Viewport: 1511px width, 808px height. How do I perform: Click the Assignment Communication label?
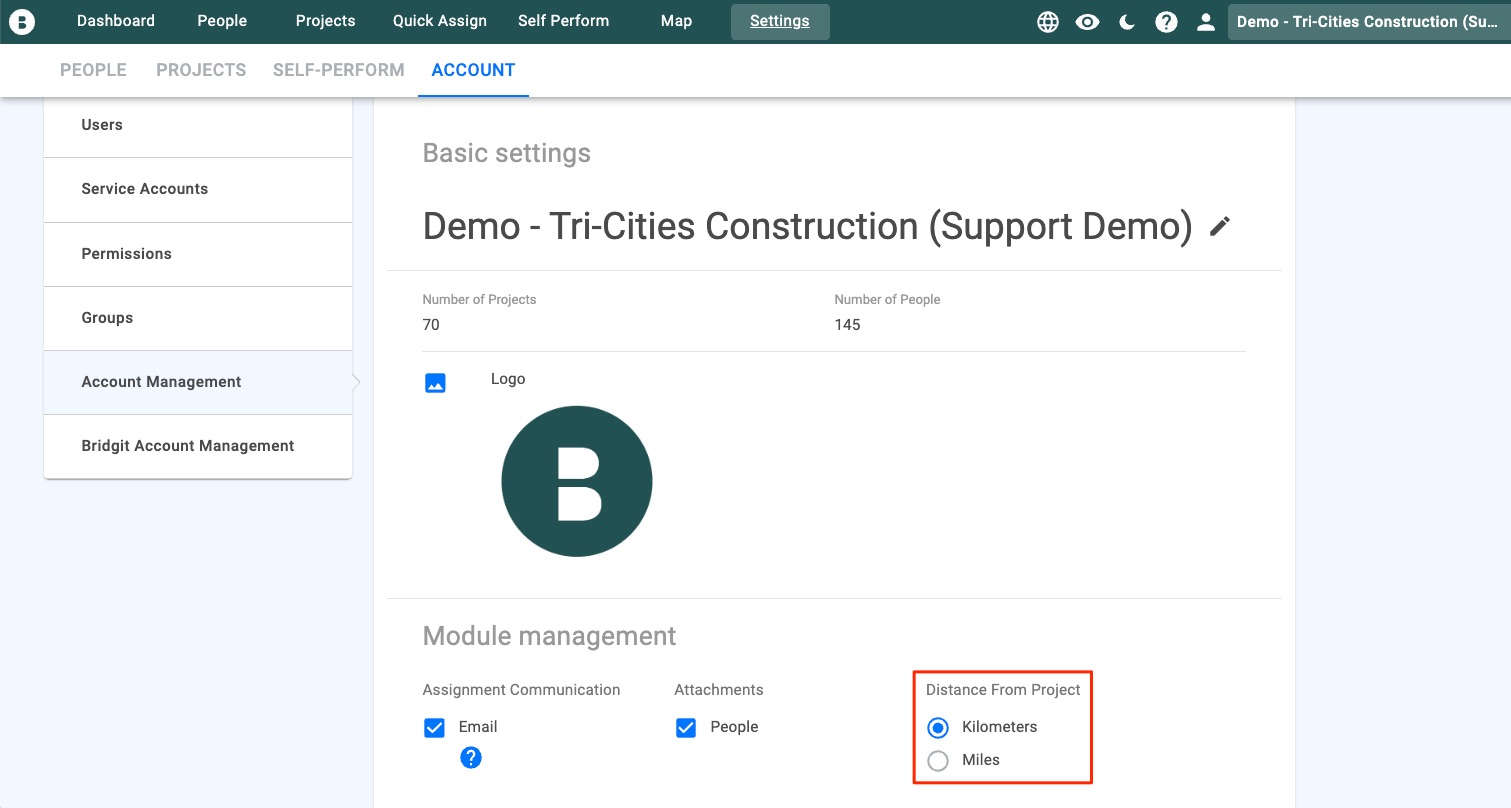coord(521,690)
